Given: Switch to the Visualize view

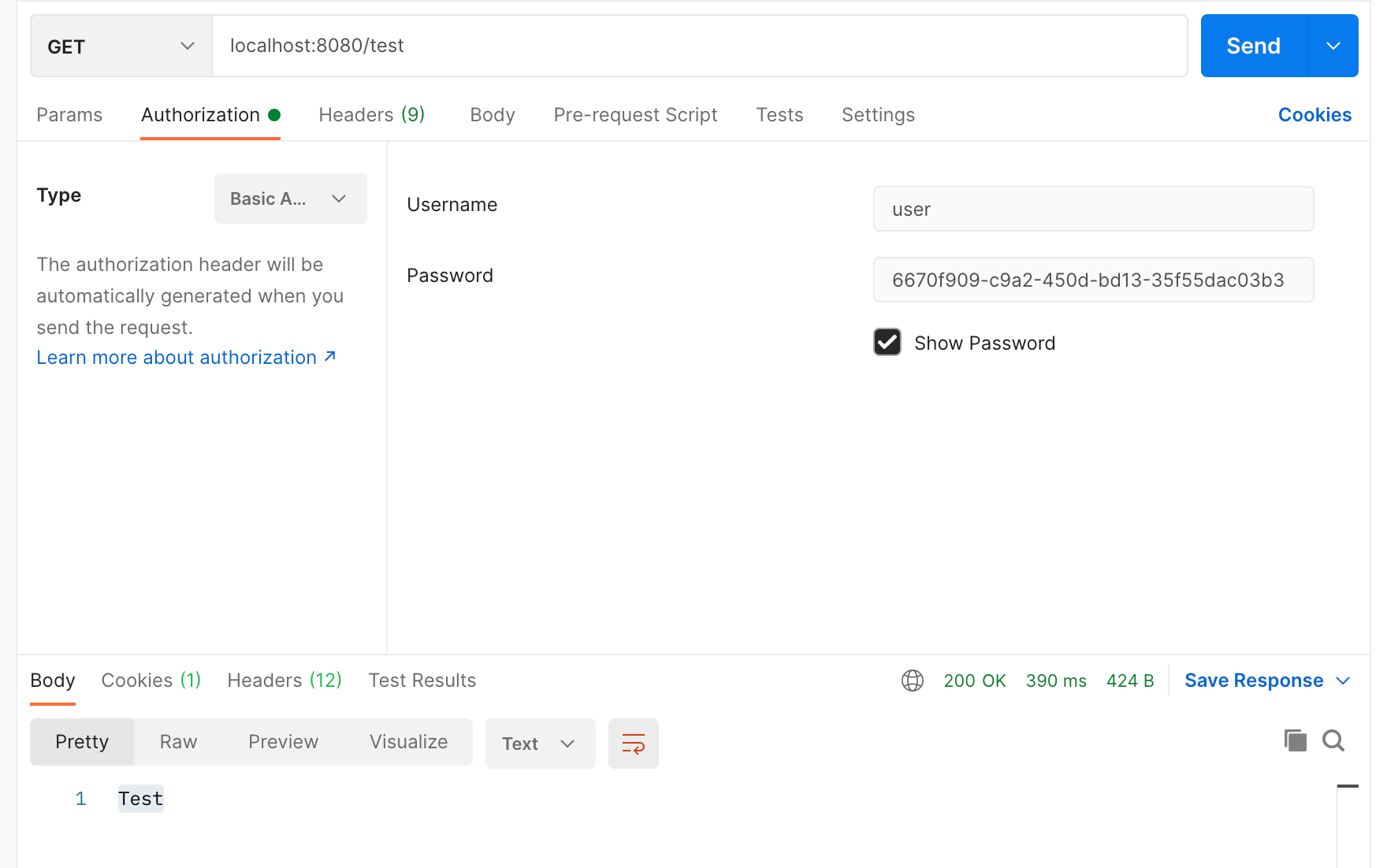Looking at the screenshot, I should [407, 741].
